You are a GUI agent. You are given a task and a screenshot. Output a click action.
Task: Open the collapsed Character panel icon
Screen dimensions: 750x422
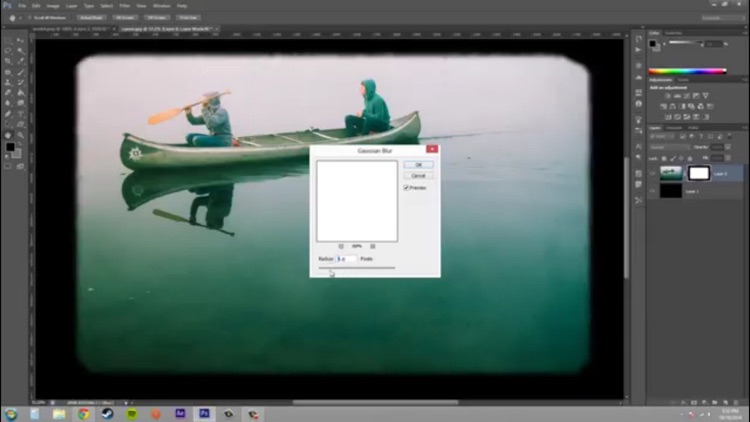click(x=638, y=146)
